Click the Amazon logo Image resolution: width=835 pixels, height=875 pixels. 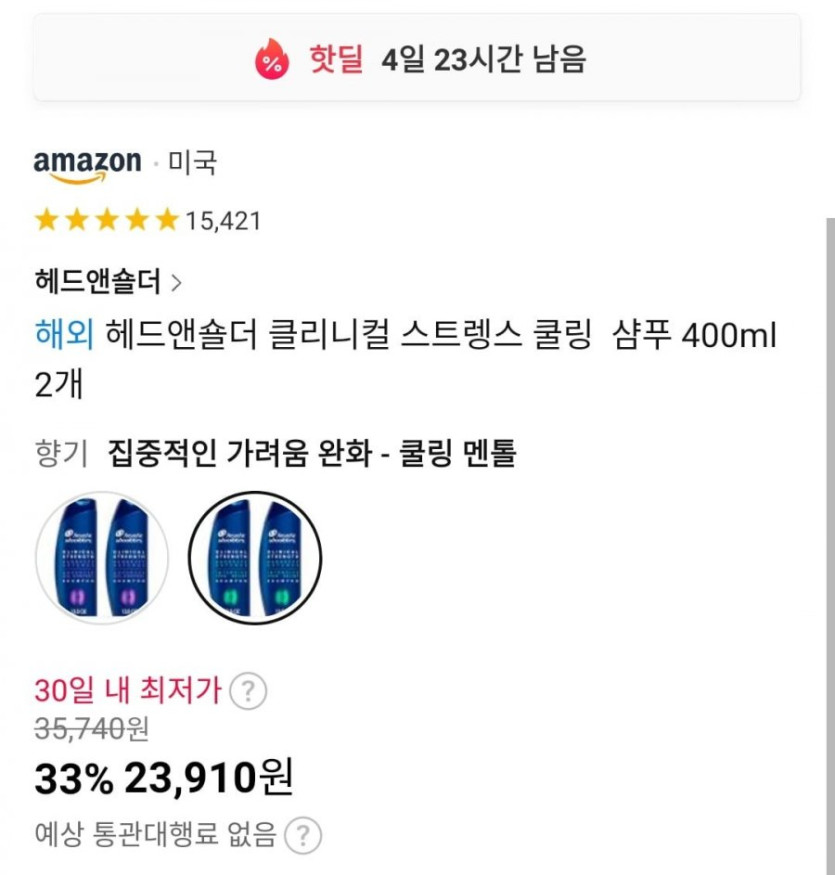87,165
